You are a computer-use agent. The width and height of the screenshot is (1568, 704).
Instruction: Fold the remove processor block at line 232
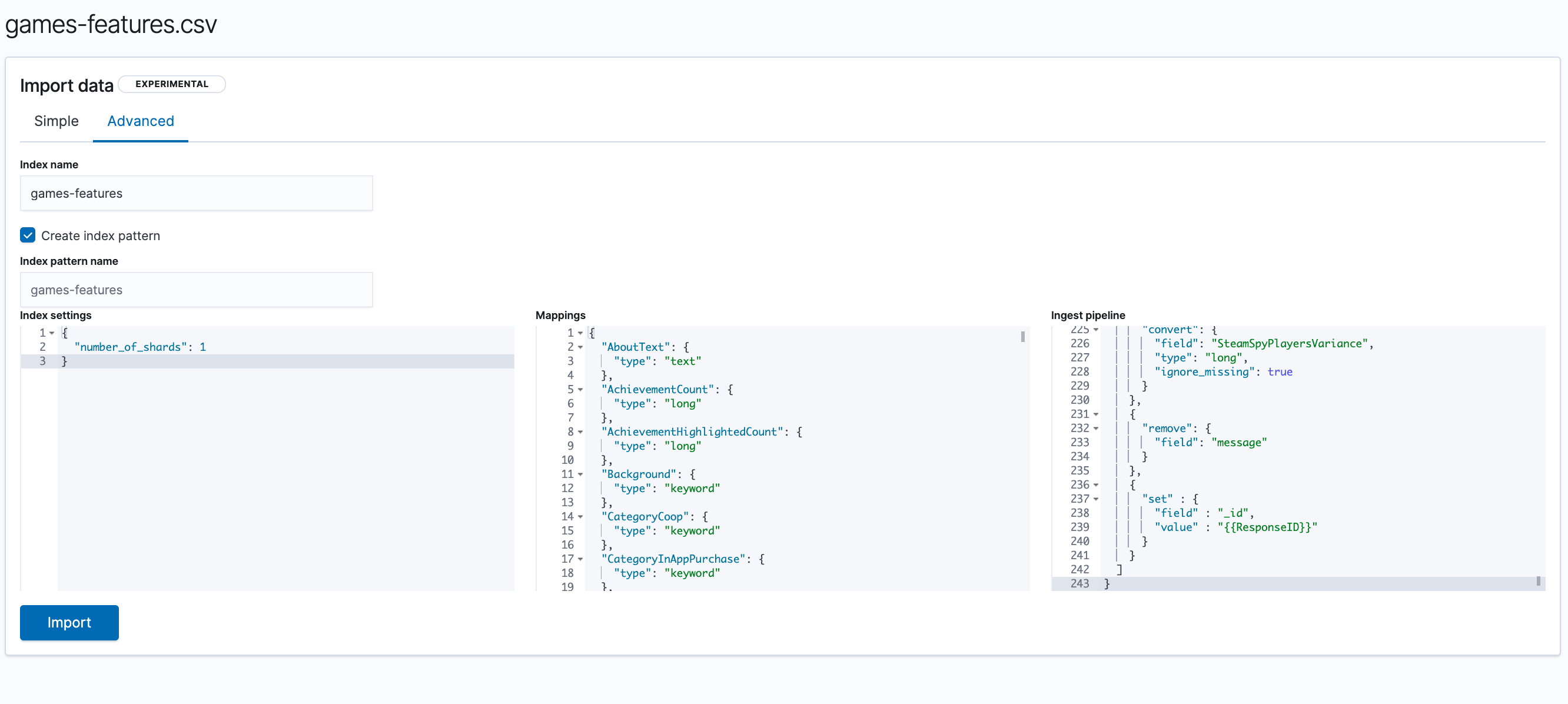[1097, 429]
